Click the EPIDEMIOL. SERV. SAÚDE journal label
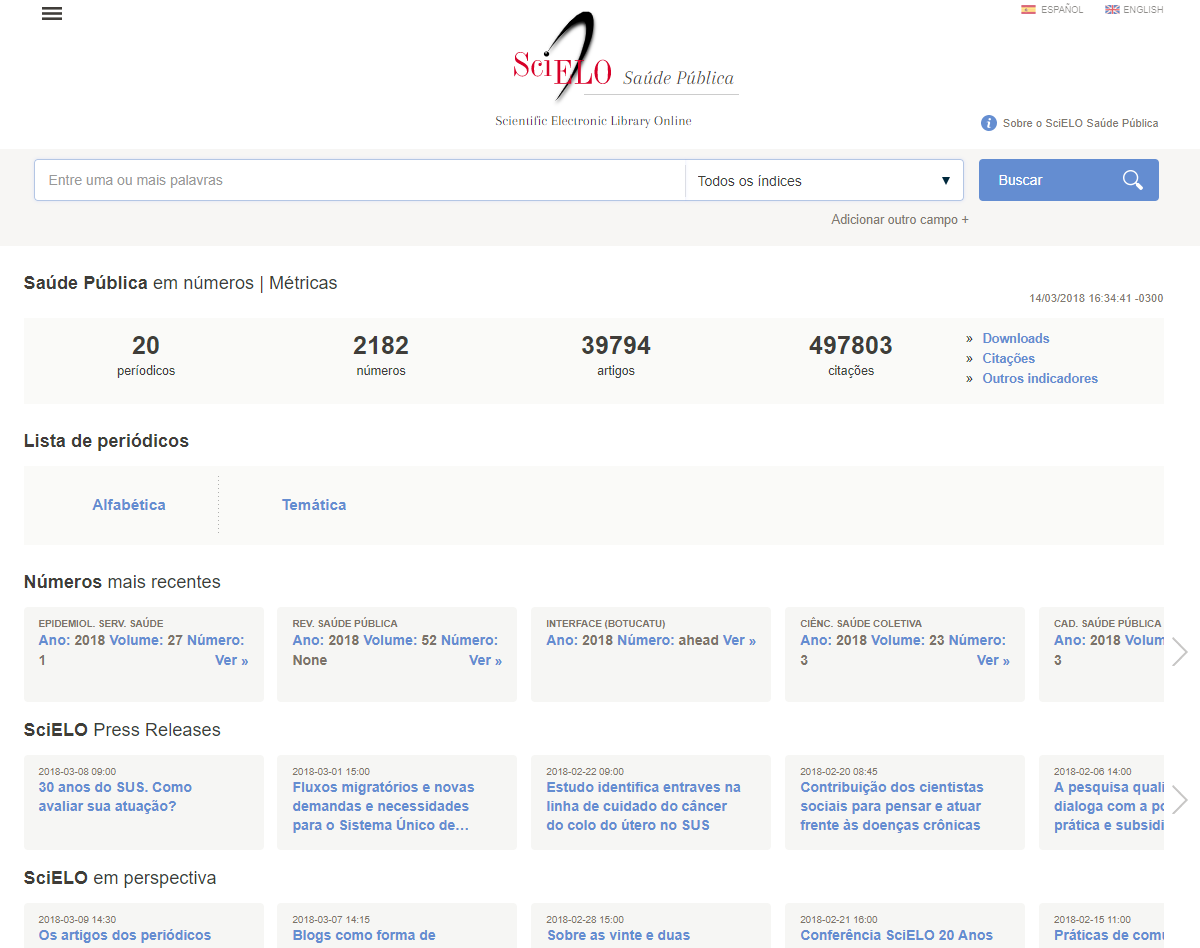Image resolution: width=1200 pixels, height=948 pixels. [101, 623]
